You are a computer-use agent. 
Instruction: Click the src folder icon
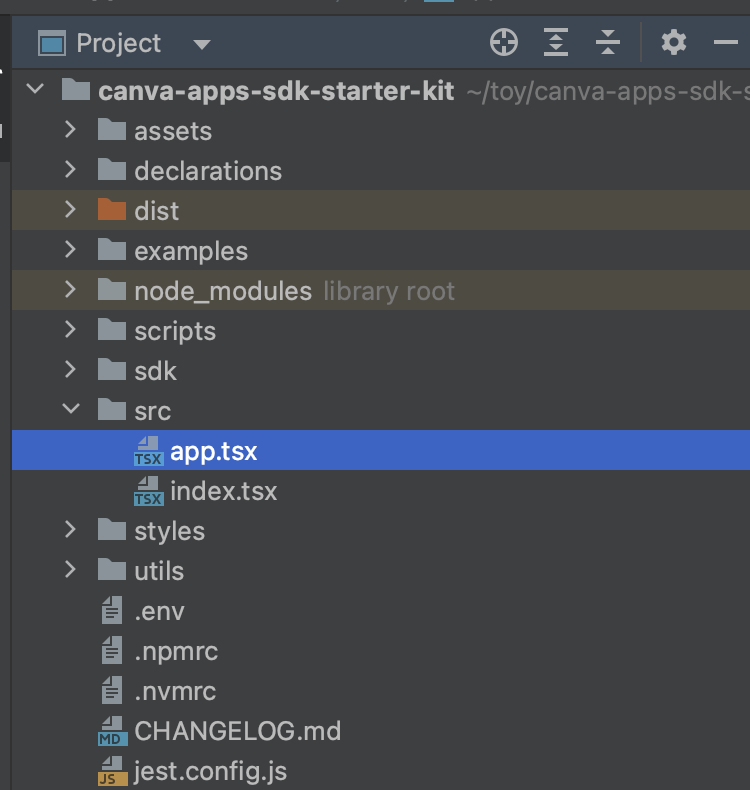coord(112,410)
